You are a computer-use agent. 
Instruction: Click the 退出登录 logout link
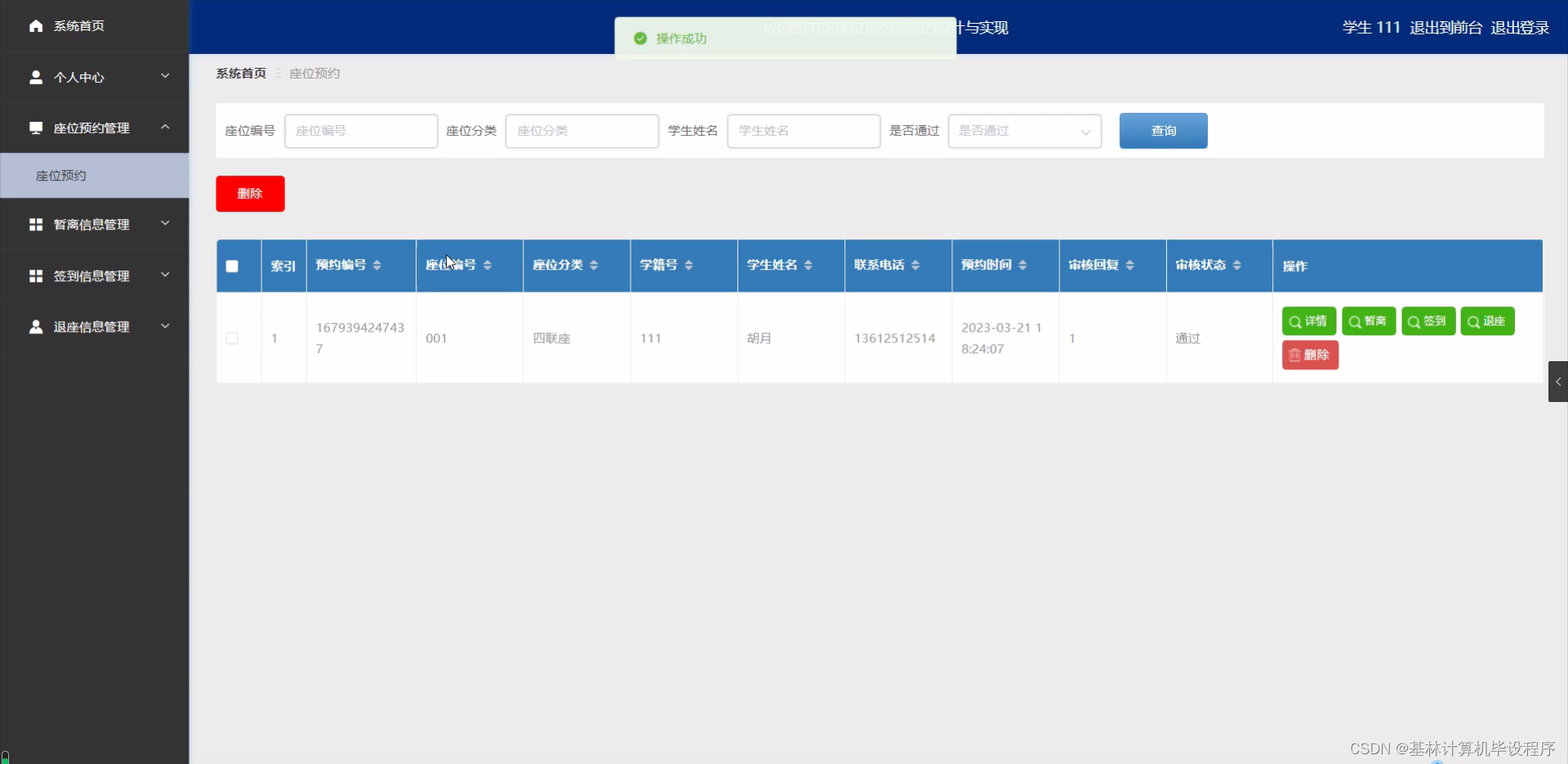pyautogui.click(x=1519, y=27)
